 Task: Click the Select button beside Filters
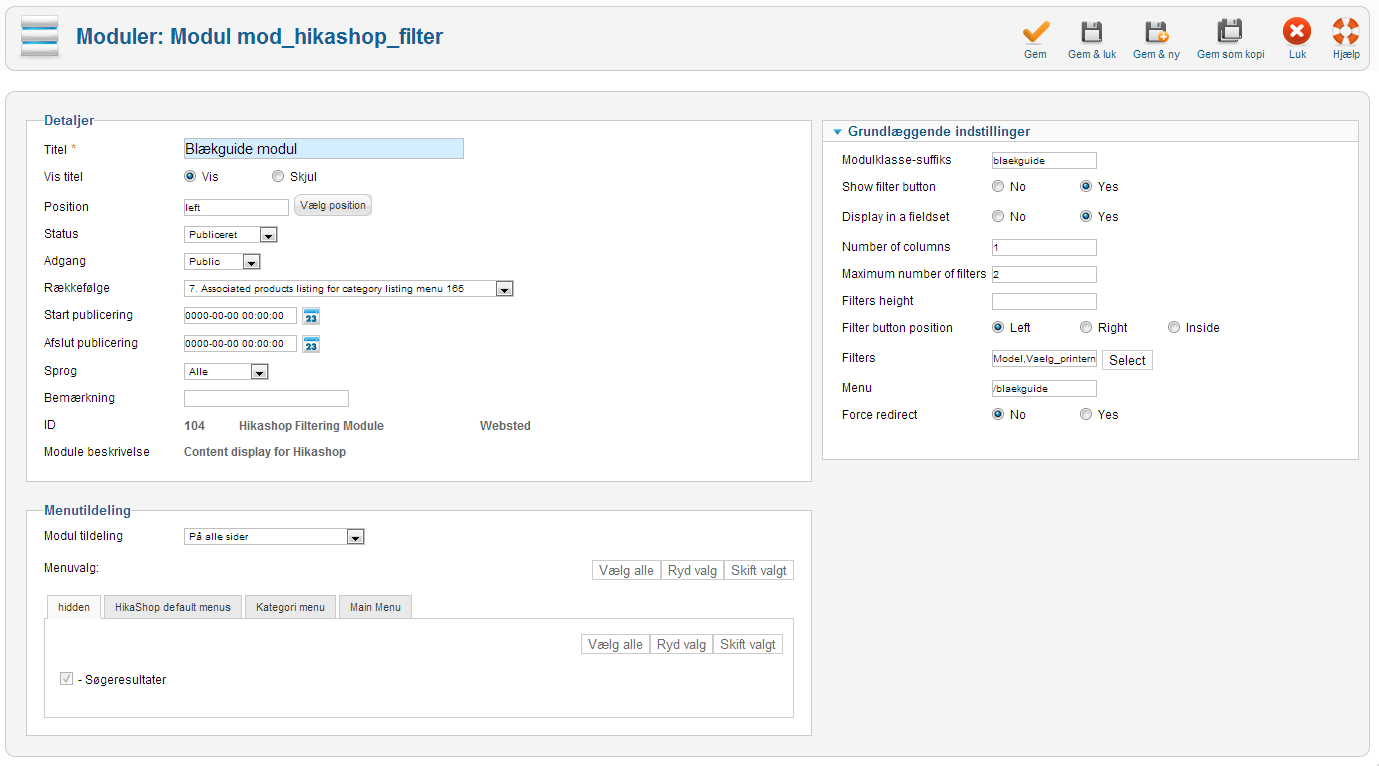tap(1127, 360)
